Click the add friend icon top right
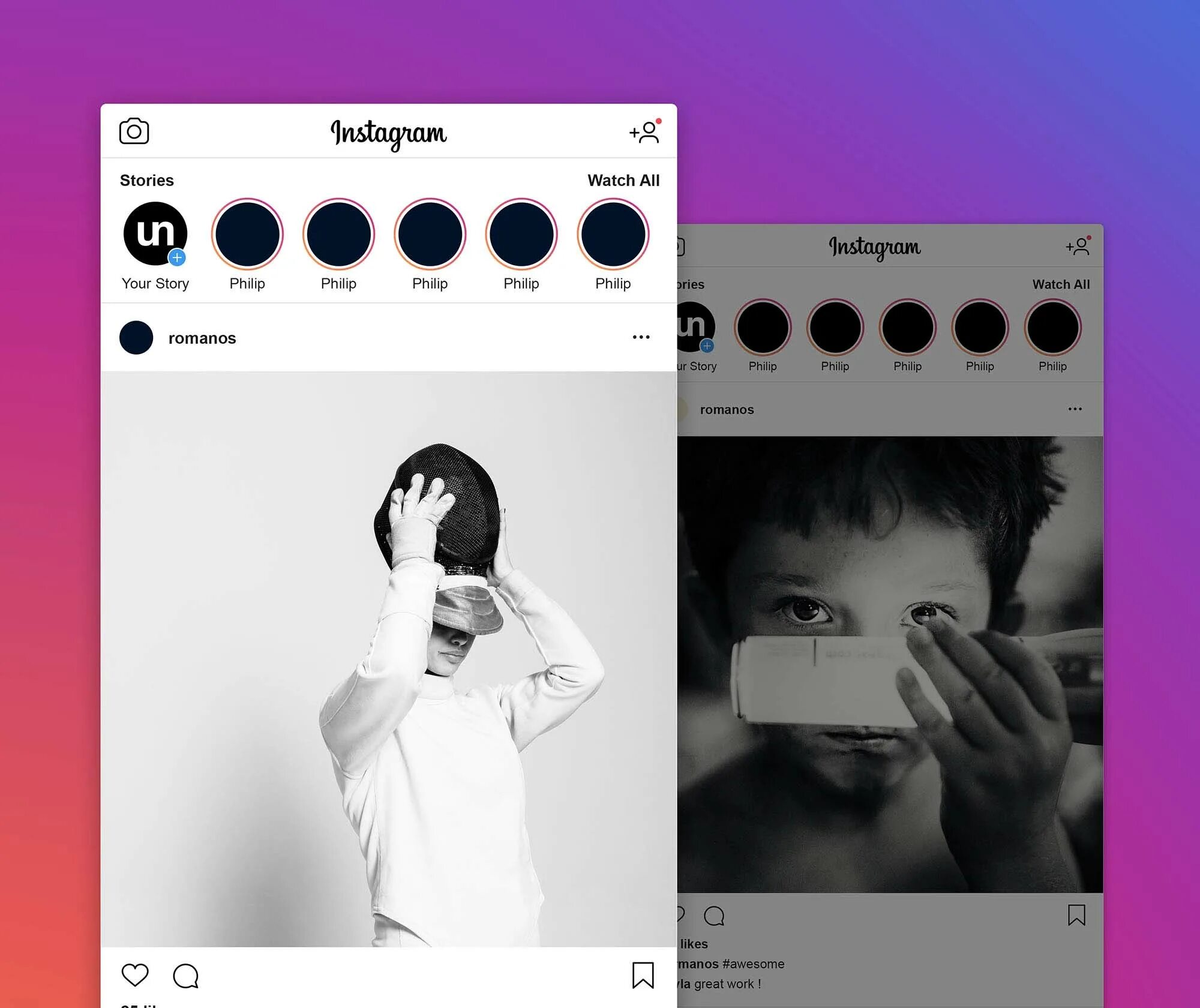The height and width of the screenshot is (1008, 1200). pyautogui.click(x=644, y=131)
